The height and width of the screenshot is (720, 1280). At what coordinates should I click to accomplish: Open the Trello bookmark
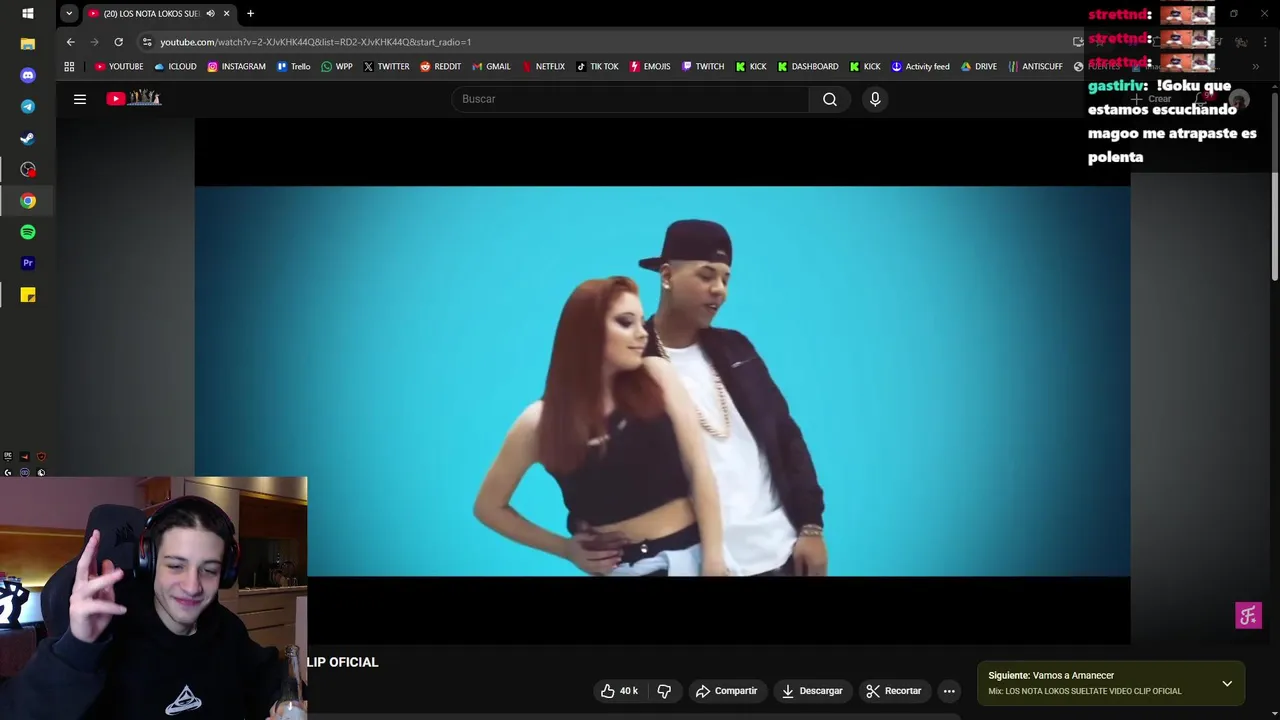click(293, 67)
